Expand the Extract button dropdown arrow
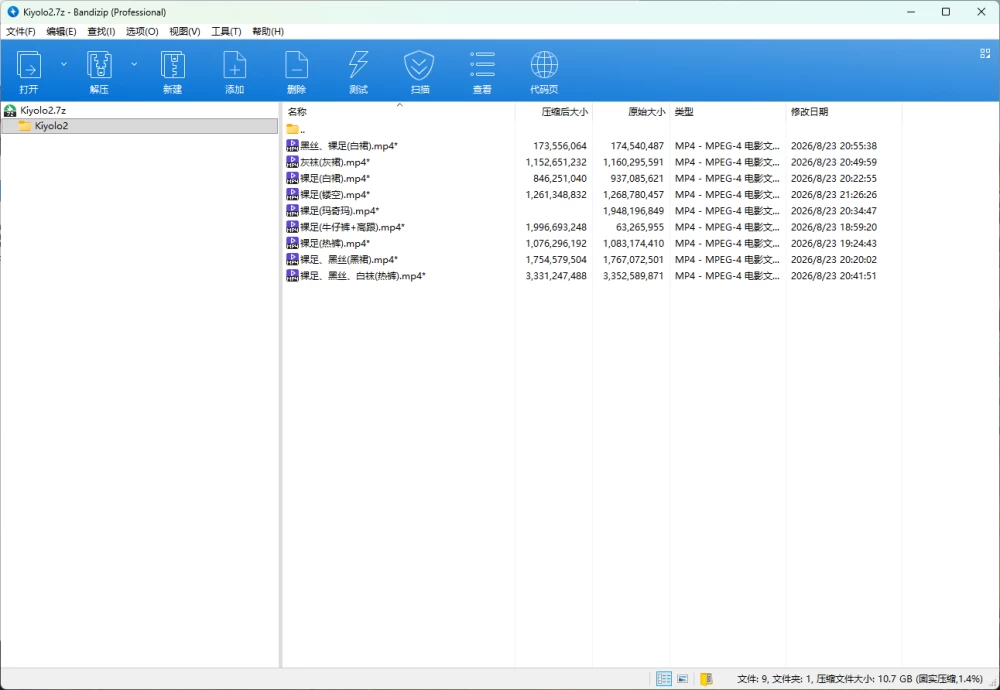 coord(134,64)
